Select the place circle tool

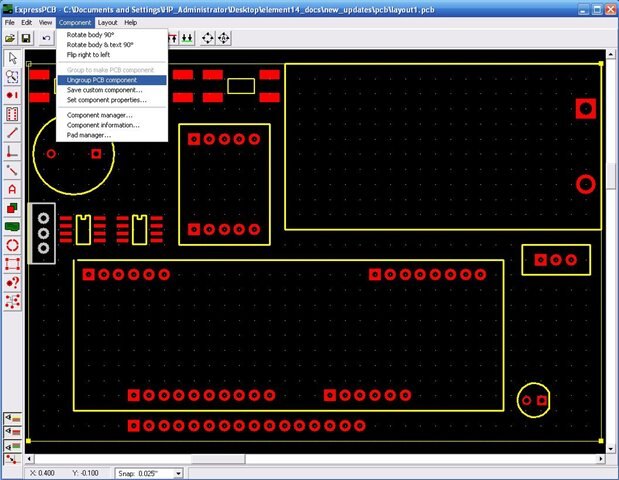[12, 245]
